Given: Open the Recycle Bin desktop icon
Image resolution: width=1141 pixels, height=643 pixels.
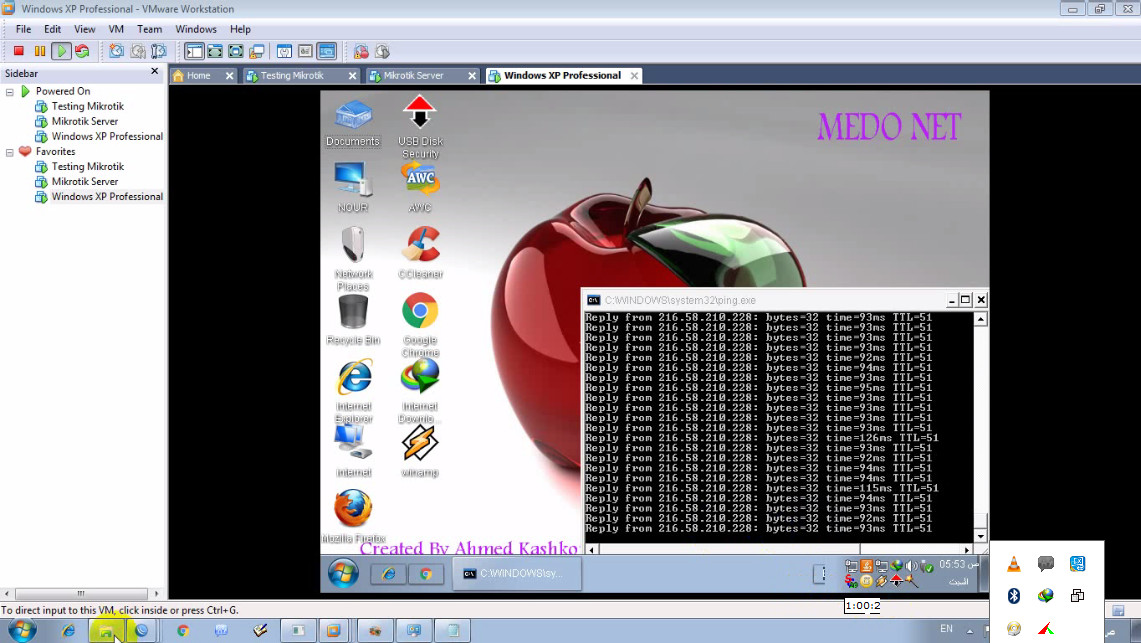Looking at the screenshot, I should pos(353,319).
